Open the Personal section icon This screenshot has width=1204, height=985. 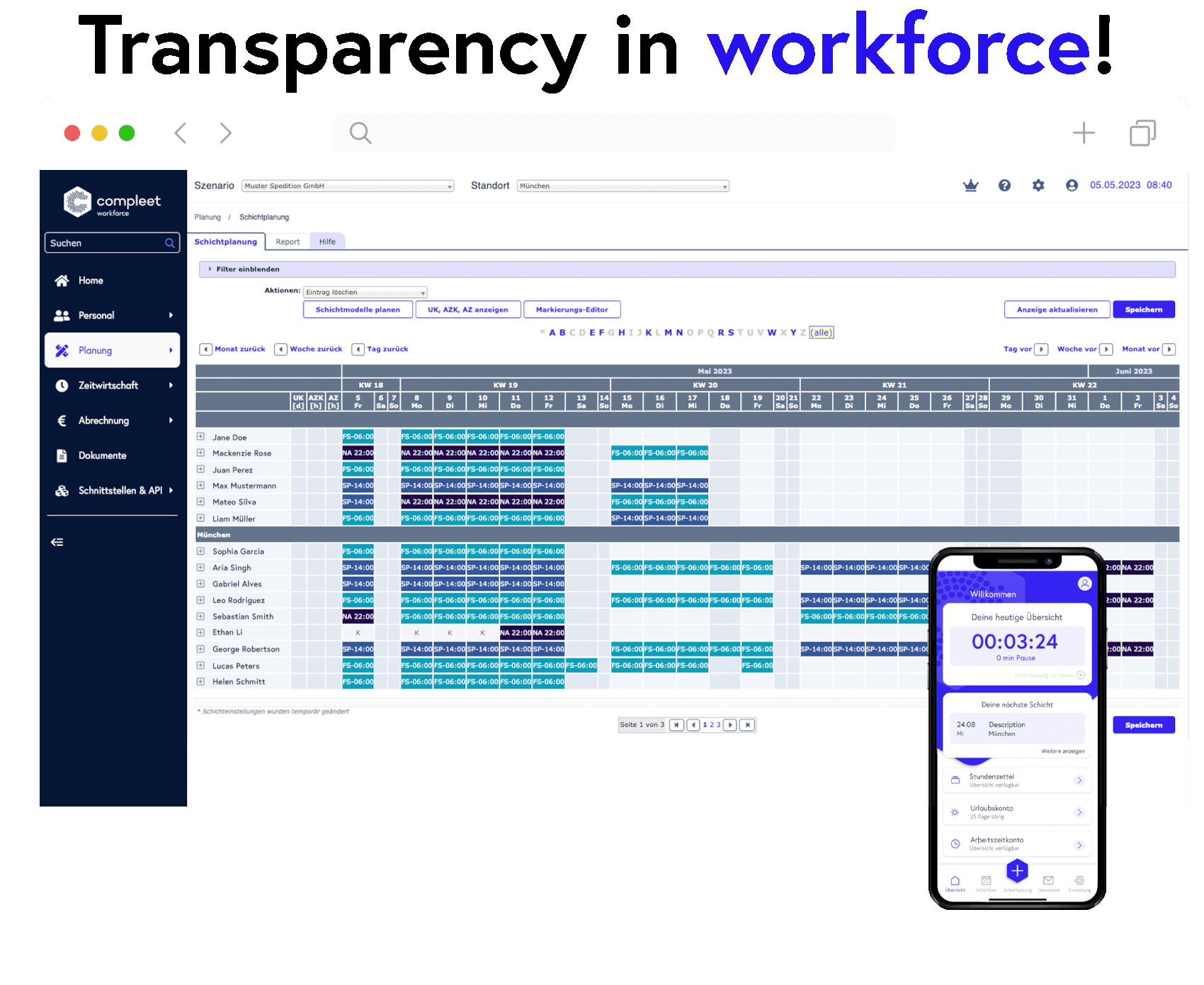click(x=62, y=316)
